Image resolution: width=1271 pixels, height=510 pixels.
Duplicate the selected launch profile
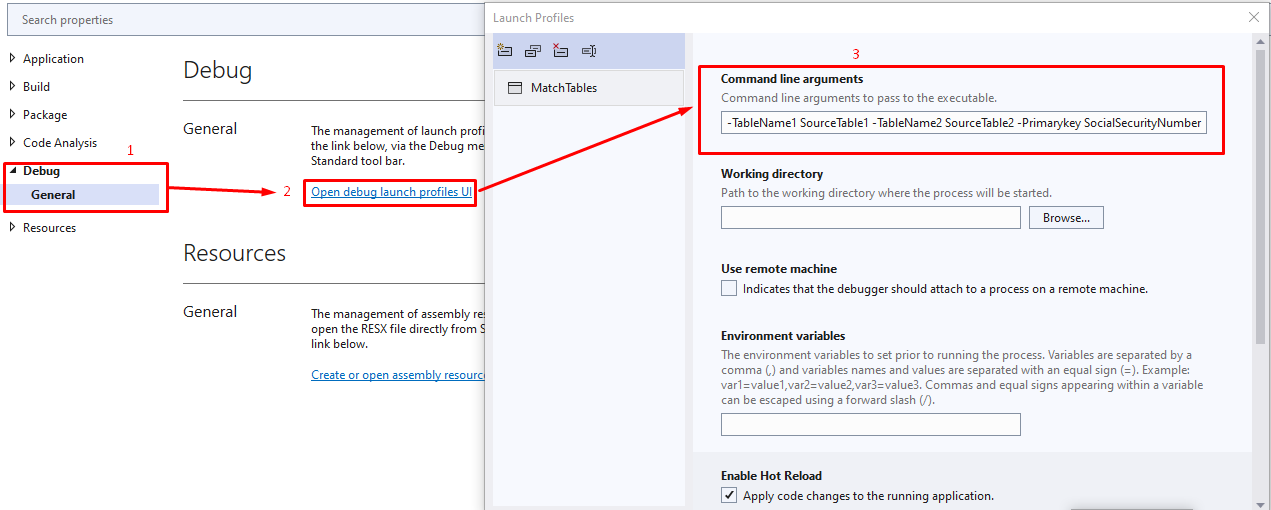pos(532,50)
